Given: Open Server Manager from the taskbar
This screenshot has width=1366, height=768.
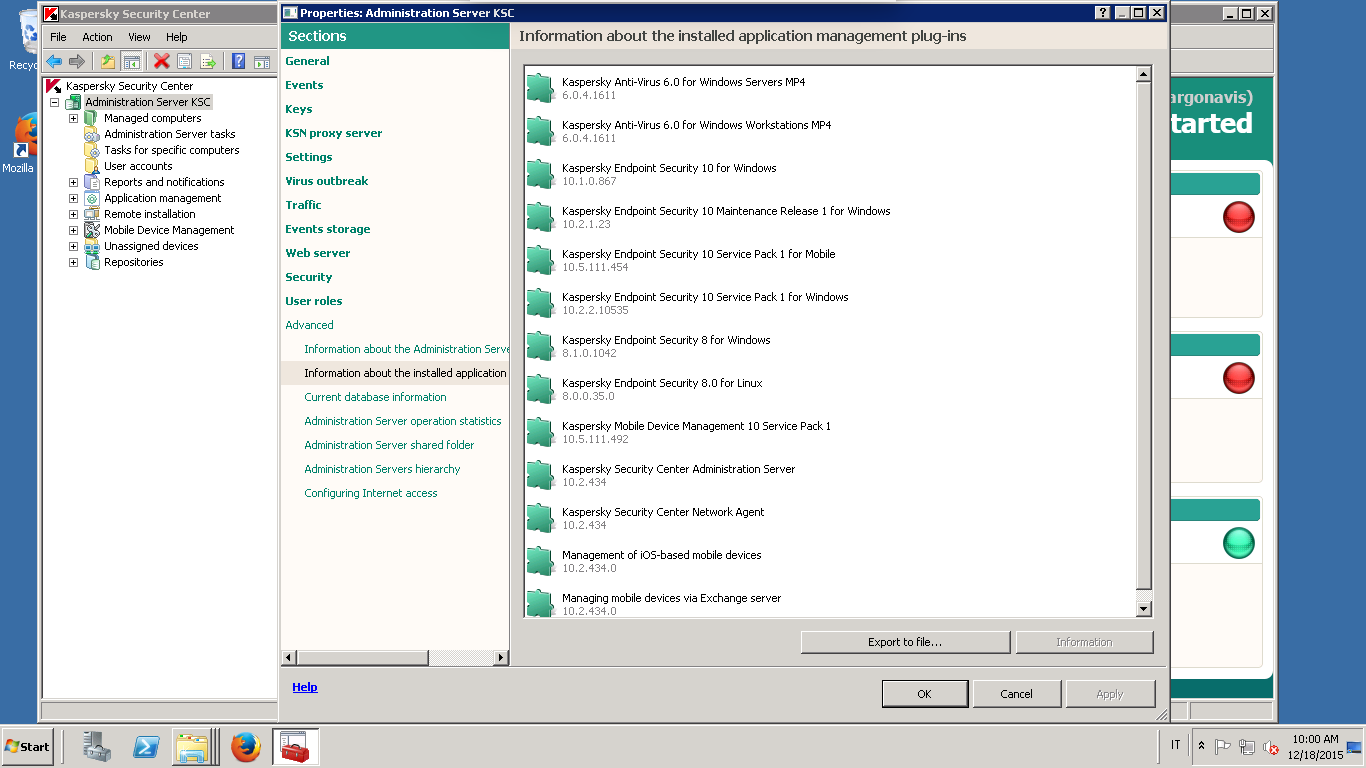Looking at the screenshot, I should click(97, 746).
